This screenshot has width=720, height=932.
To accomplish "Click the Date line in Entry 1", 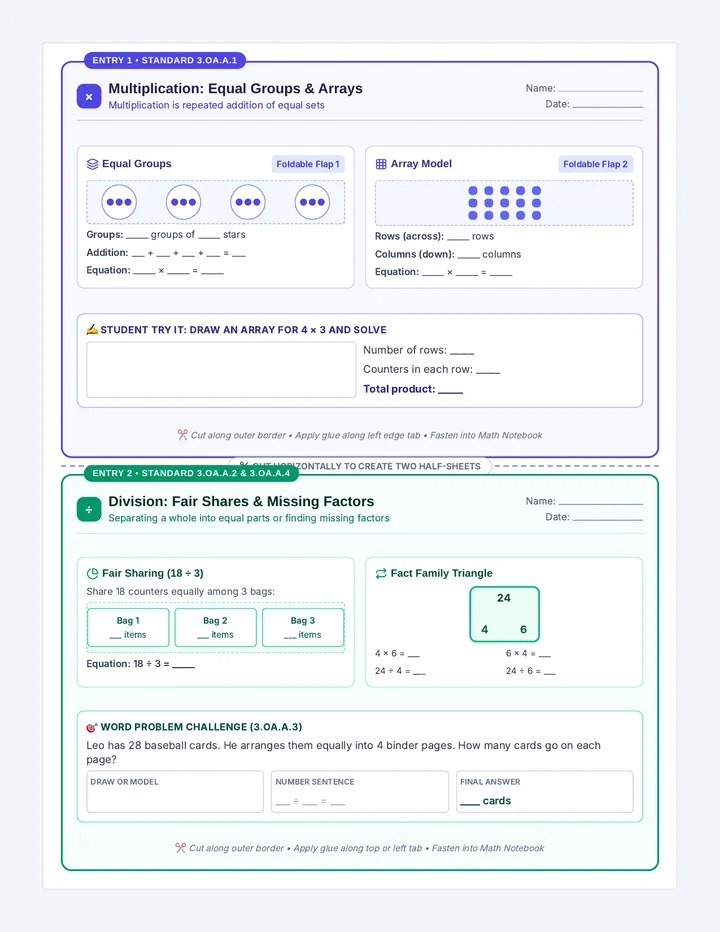I will point(608,105).
